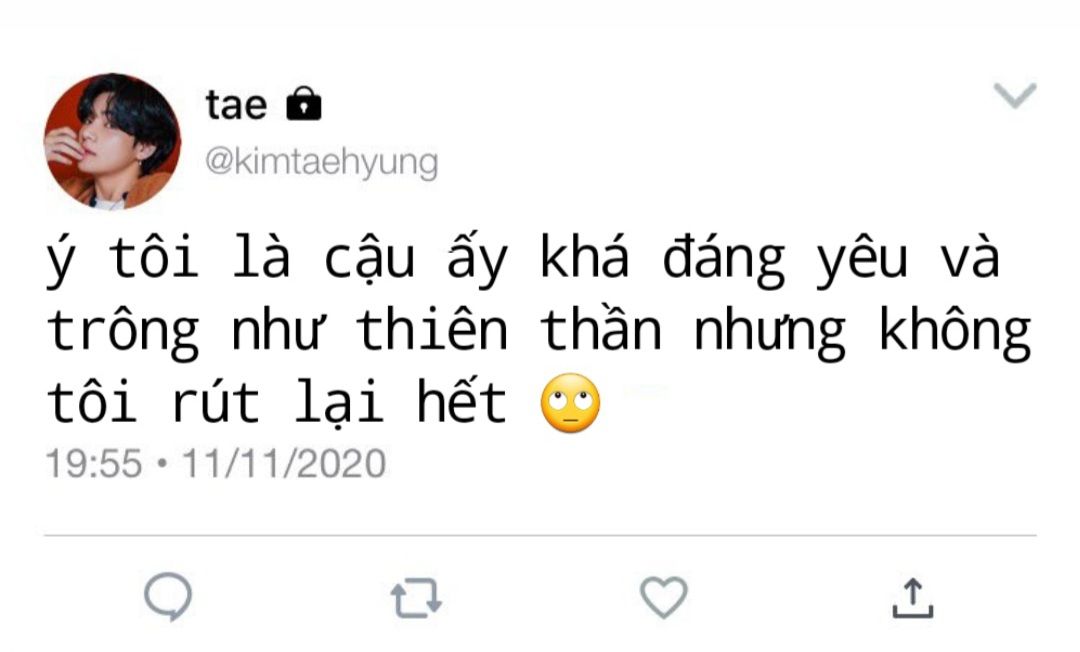Like the tweet with the heart icon
This screenshot has width=1080, height=652.
664,597
